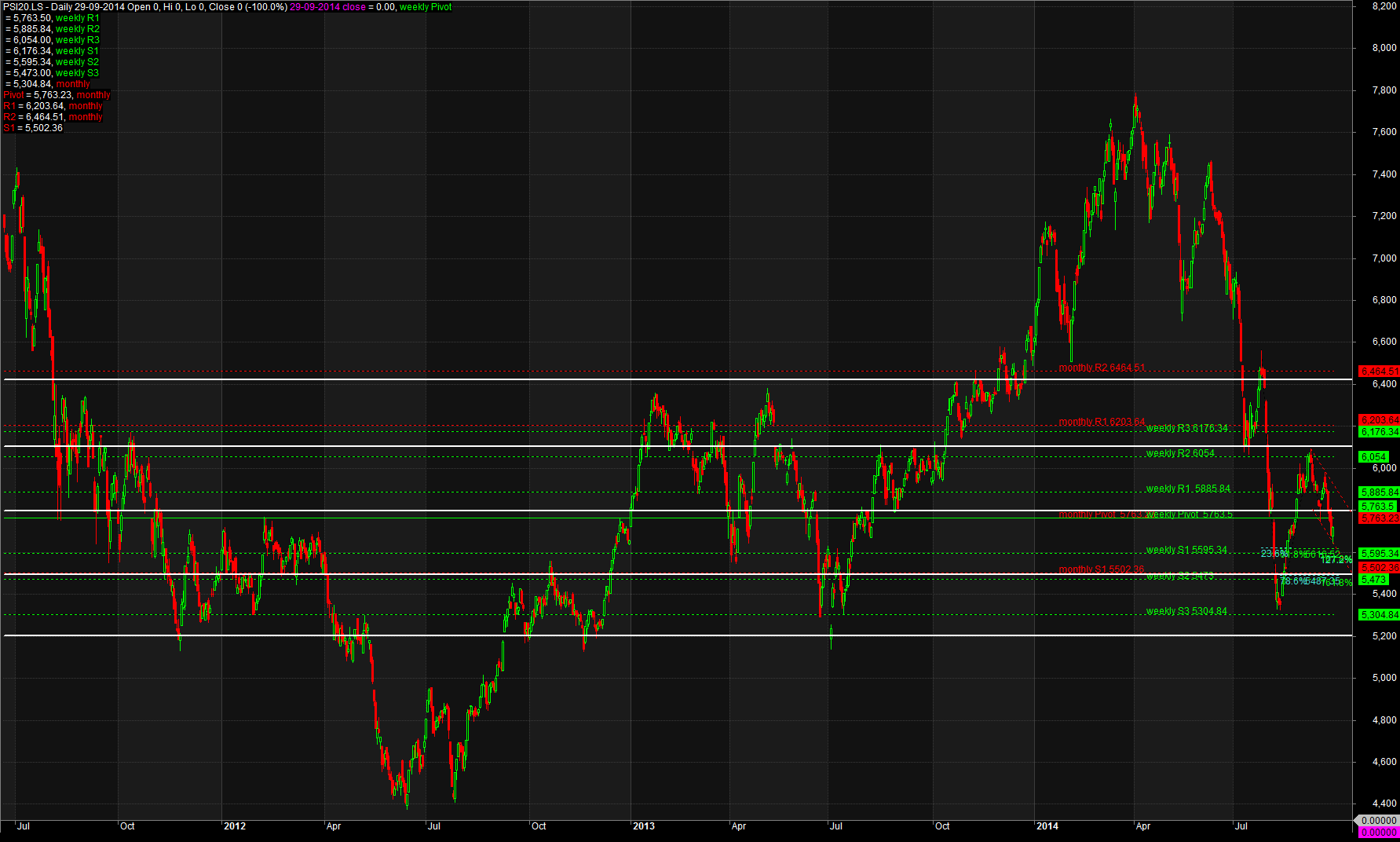
Task: Click legend row '= 5,304.84, monthly'
Action: [x=48, y=84]
